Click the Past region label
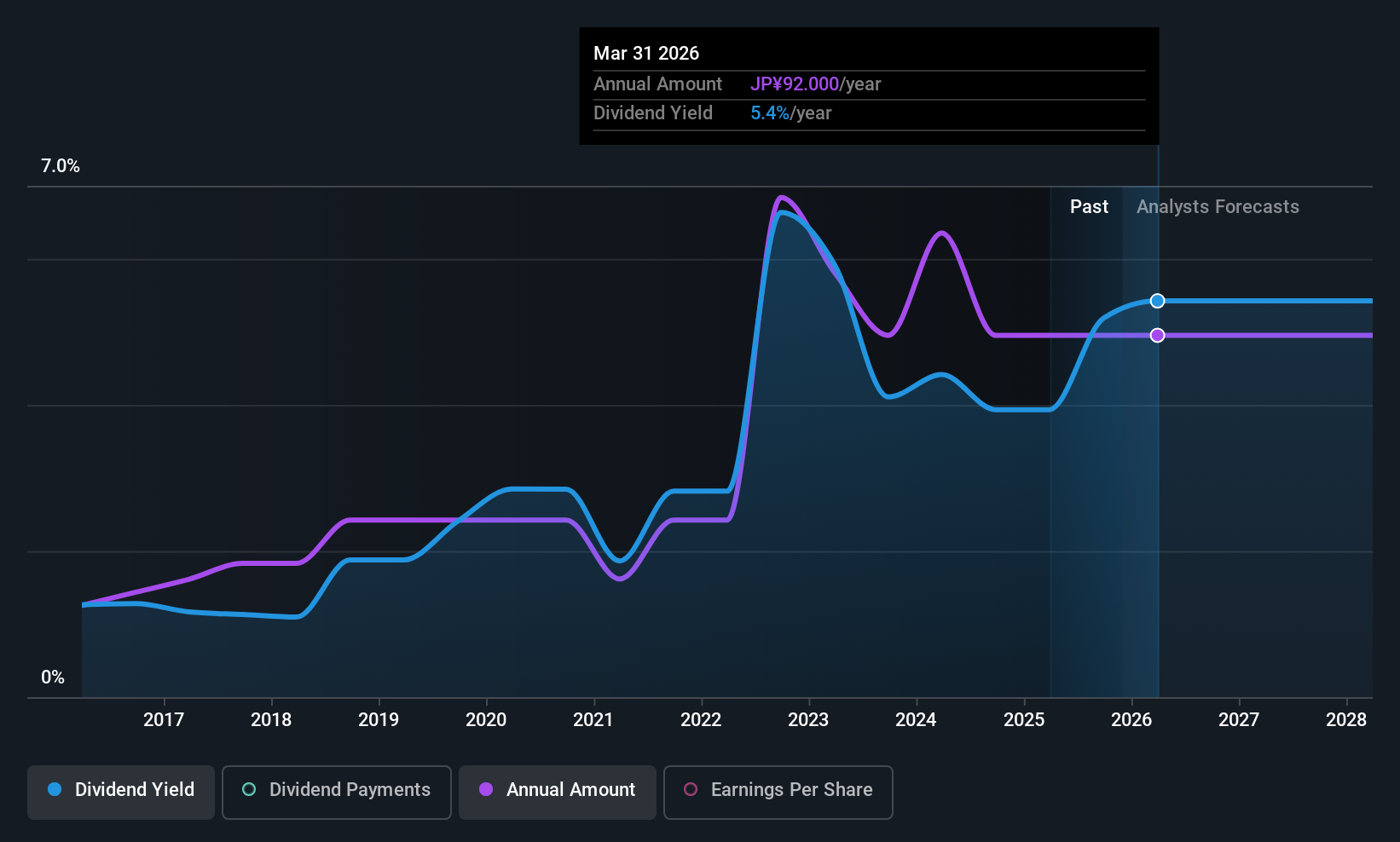The width and height of the screenshot is (1400, 842). [x=1089, y=207]
